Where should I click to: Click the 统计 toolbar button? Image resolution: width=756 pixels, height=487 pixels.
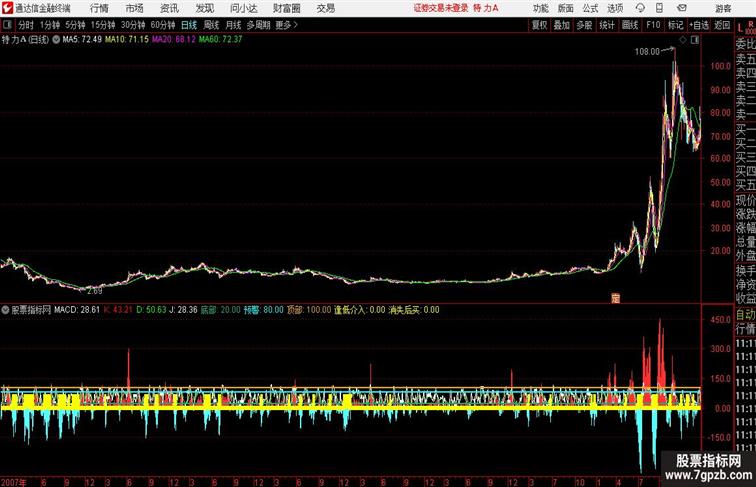(x=607, y=25)
